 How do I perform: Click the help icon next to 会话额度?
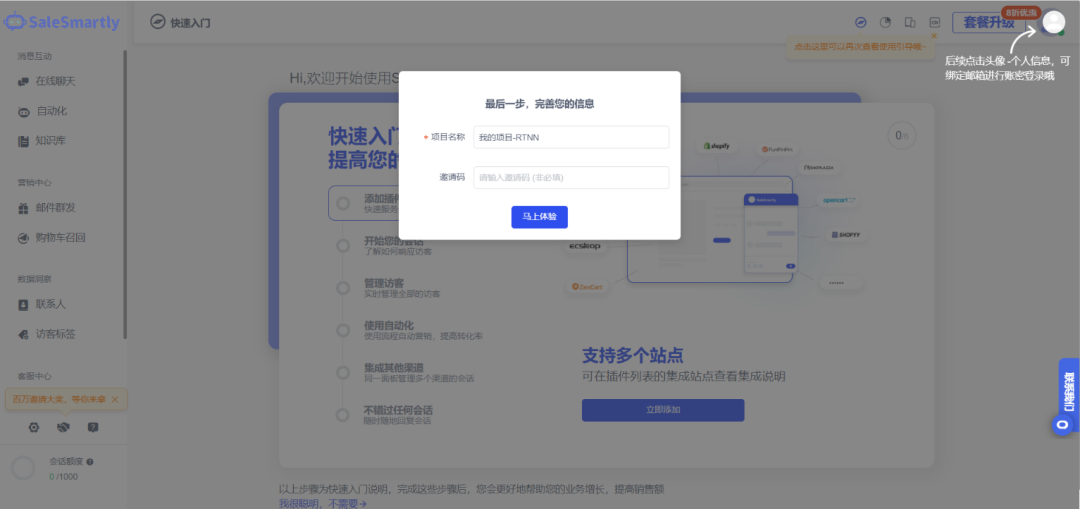(x=90, y=462)
